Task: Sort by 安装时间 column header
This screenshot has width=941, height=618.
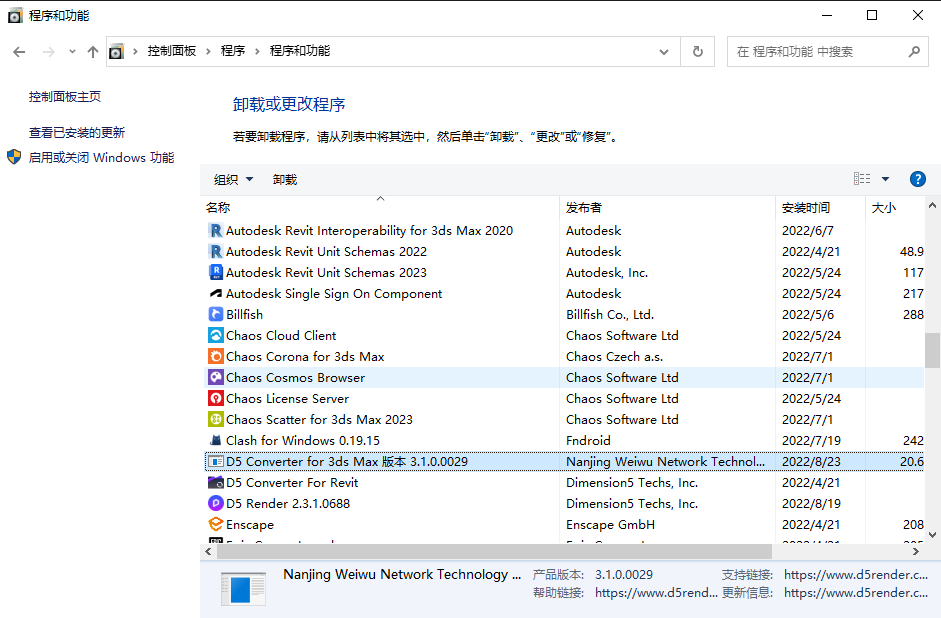Action: 820,208
